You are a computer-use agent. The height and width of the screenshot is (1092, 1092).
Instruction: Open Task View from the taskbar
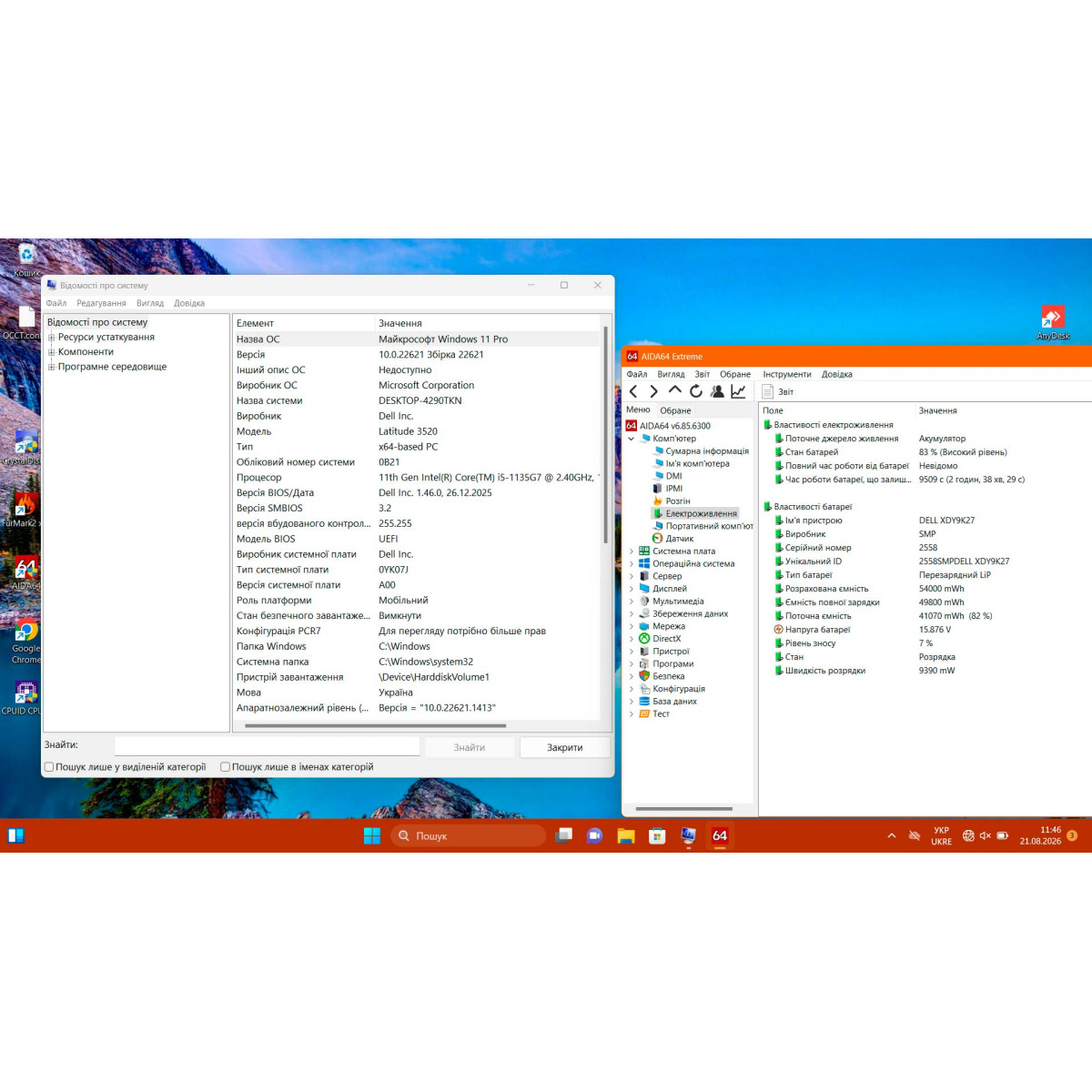(x=564, y=835)
